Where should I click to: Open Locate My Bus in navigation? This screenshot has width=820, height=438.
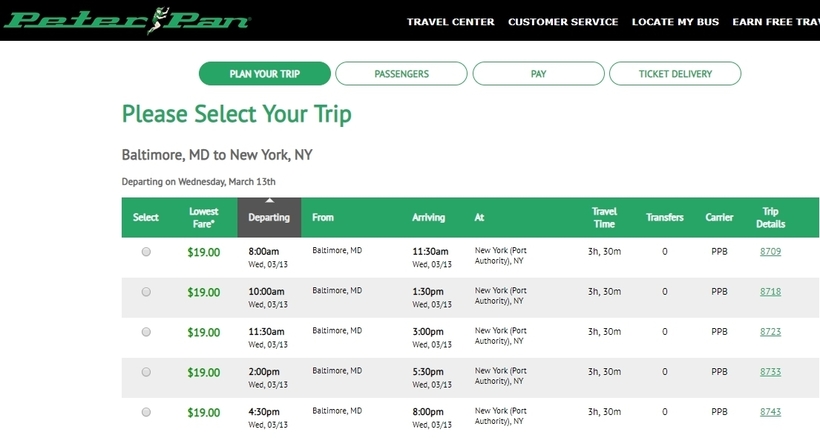(x=675, y=22)
